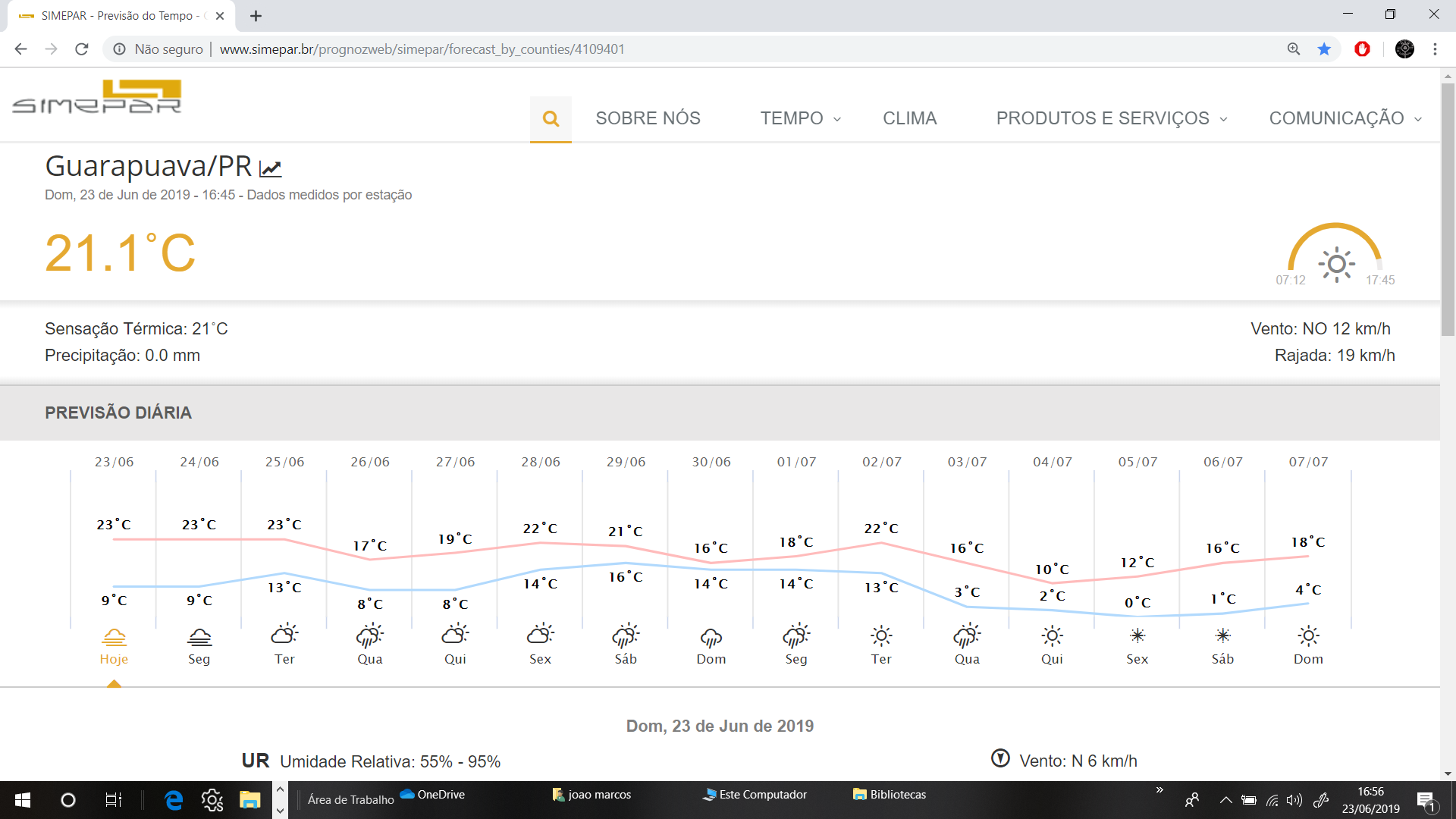Screen dimensions: 1456x819
Task: Show hidden tray icons
Action: [1225, 800]
